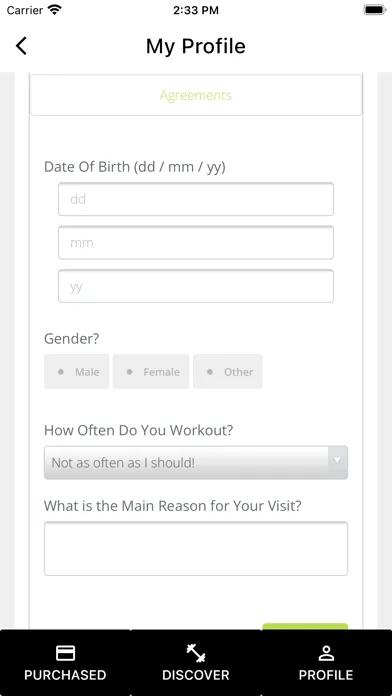Tap the Discover dumbbell icon
The image size is (392, 696).
point(196,653)
